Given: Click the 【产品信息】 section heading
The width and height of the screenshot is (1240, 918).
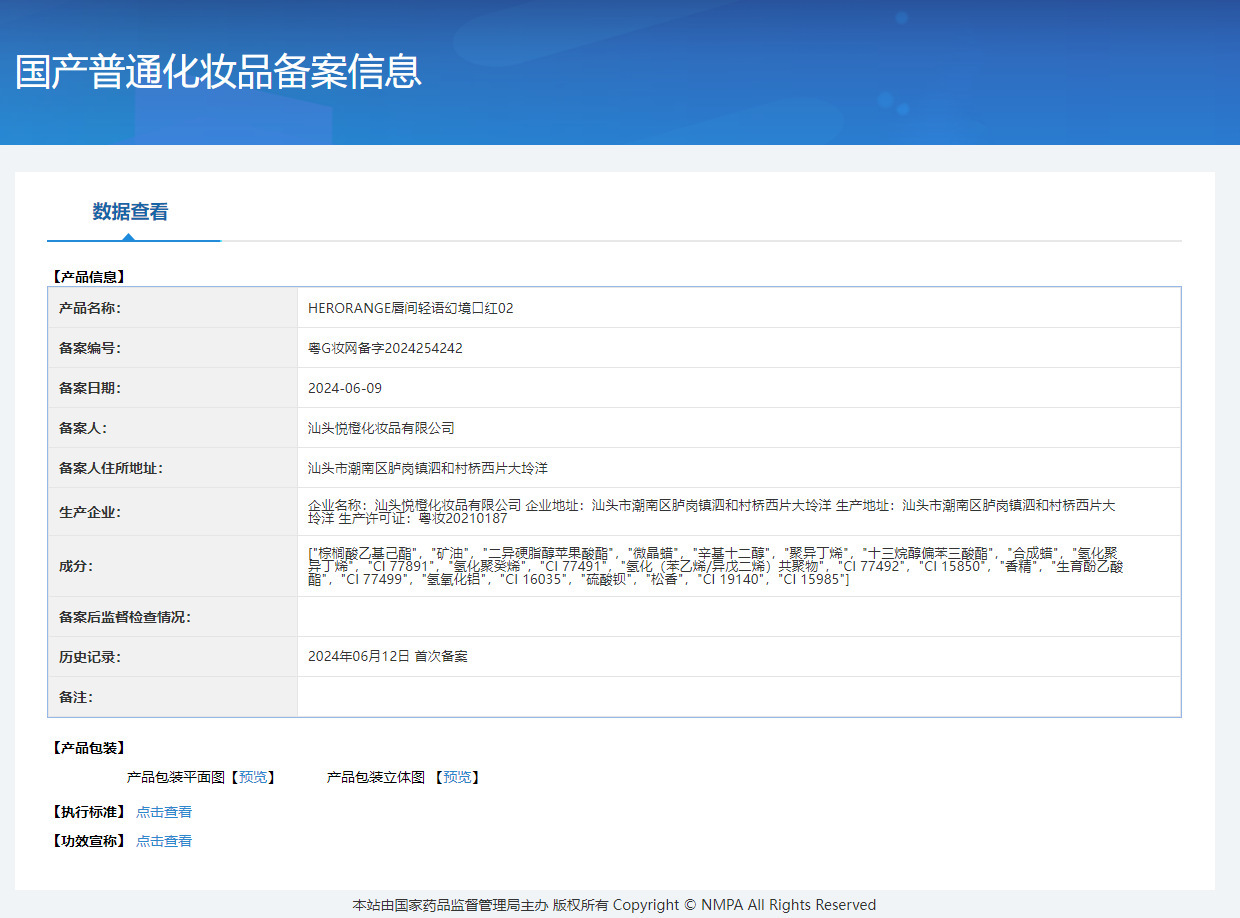Looking at the screenshot, I should point(87,277).
